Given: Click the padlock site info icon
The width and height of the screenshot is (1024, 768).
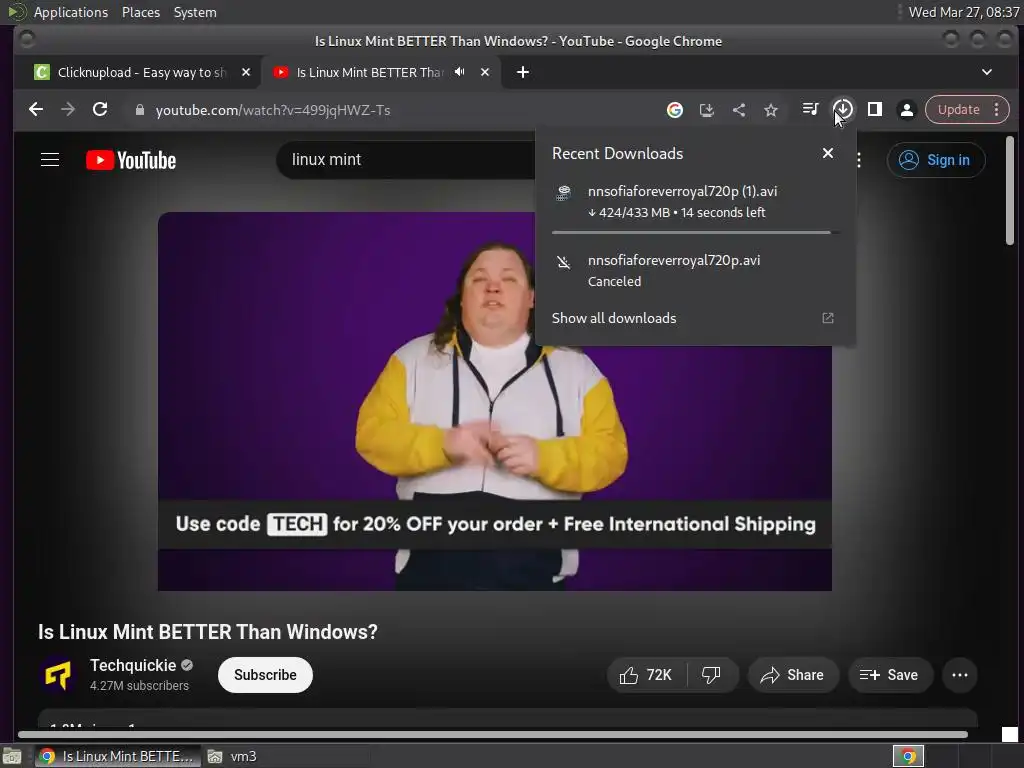Looking at the screenshot, I should click(x=139, y=110).
